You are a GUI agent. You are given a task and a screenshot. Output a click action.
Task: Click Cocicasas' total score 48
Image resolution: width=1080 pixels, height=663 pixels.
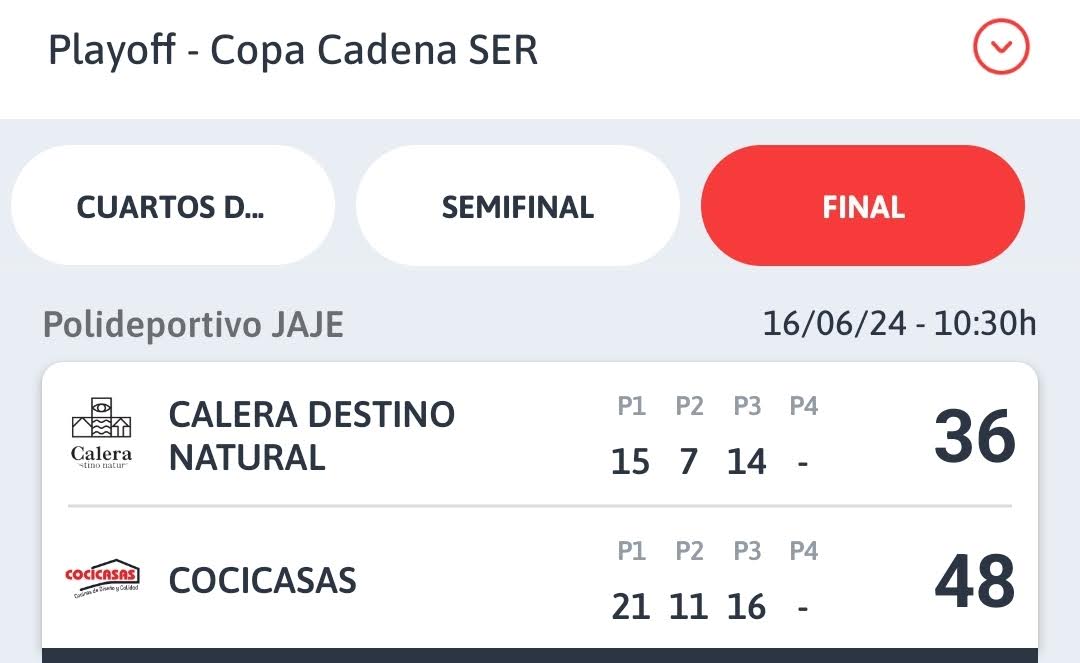click(x=975, y=582)
